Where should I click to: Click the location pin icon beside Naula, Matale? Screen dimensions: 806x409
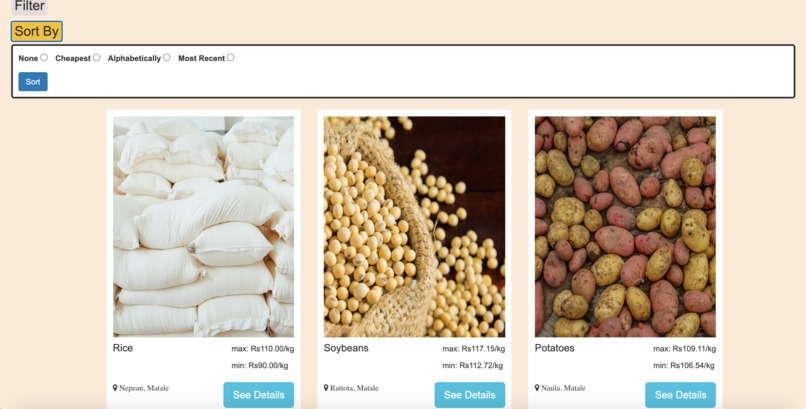coord(537,387)
